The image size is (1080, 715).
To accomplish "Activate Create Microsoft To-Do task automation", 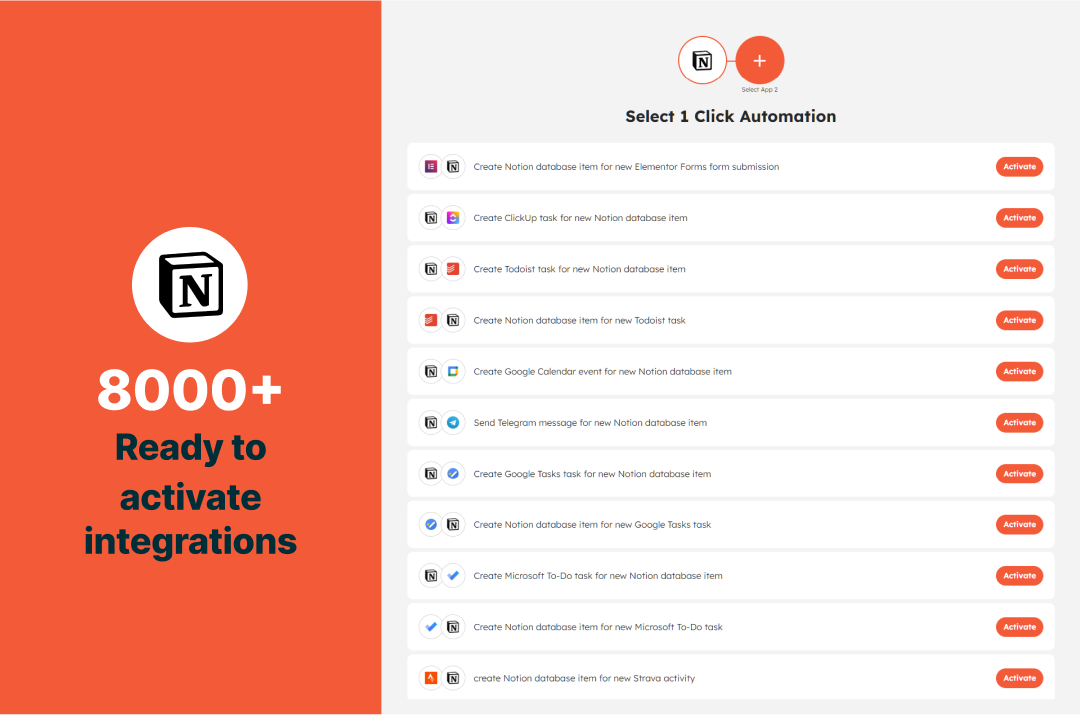I will click(x=1019, y=576).
